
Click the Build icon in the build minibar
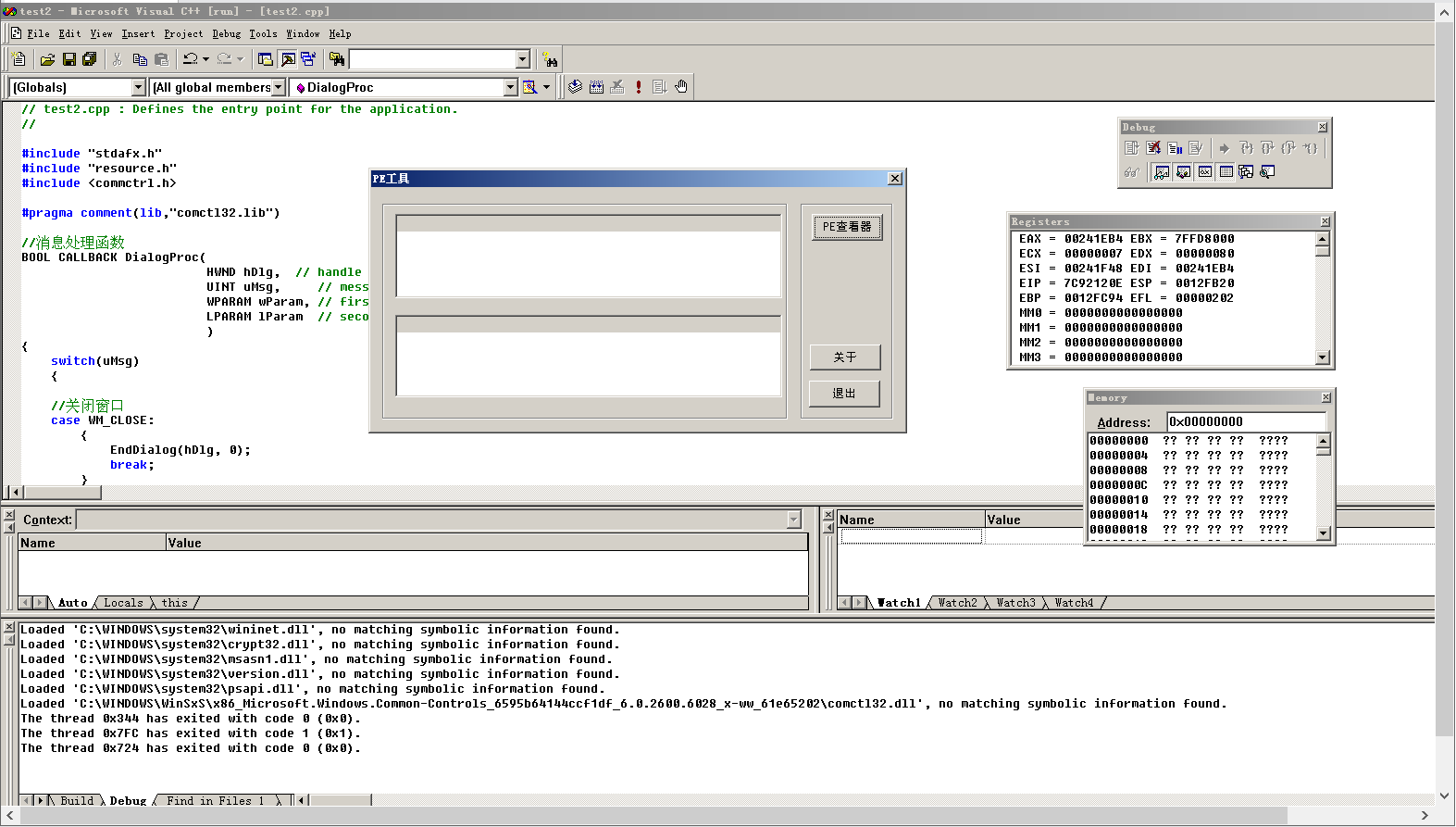(596, 87)
